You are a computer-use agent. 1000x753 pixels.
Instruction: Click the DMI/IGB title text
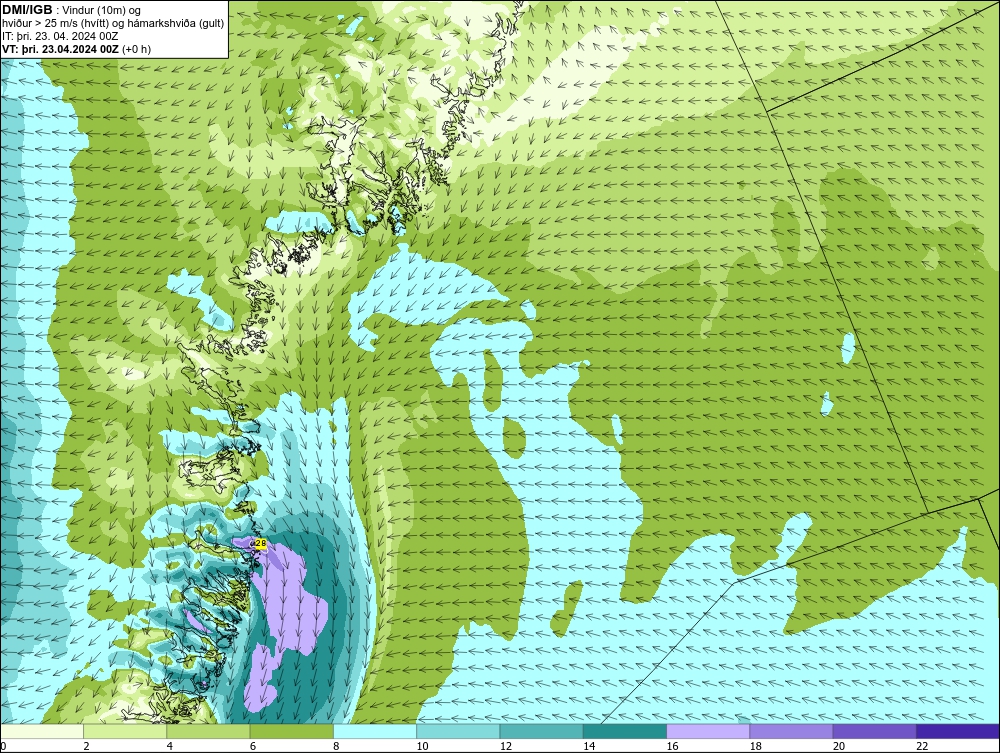point(27,10)
